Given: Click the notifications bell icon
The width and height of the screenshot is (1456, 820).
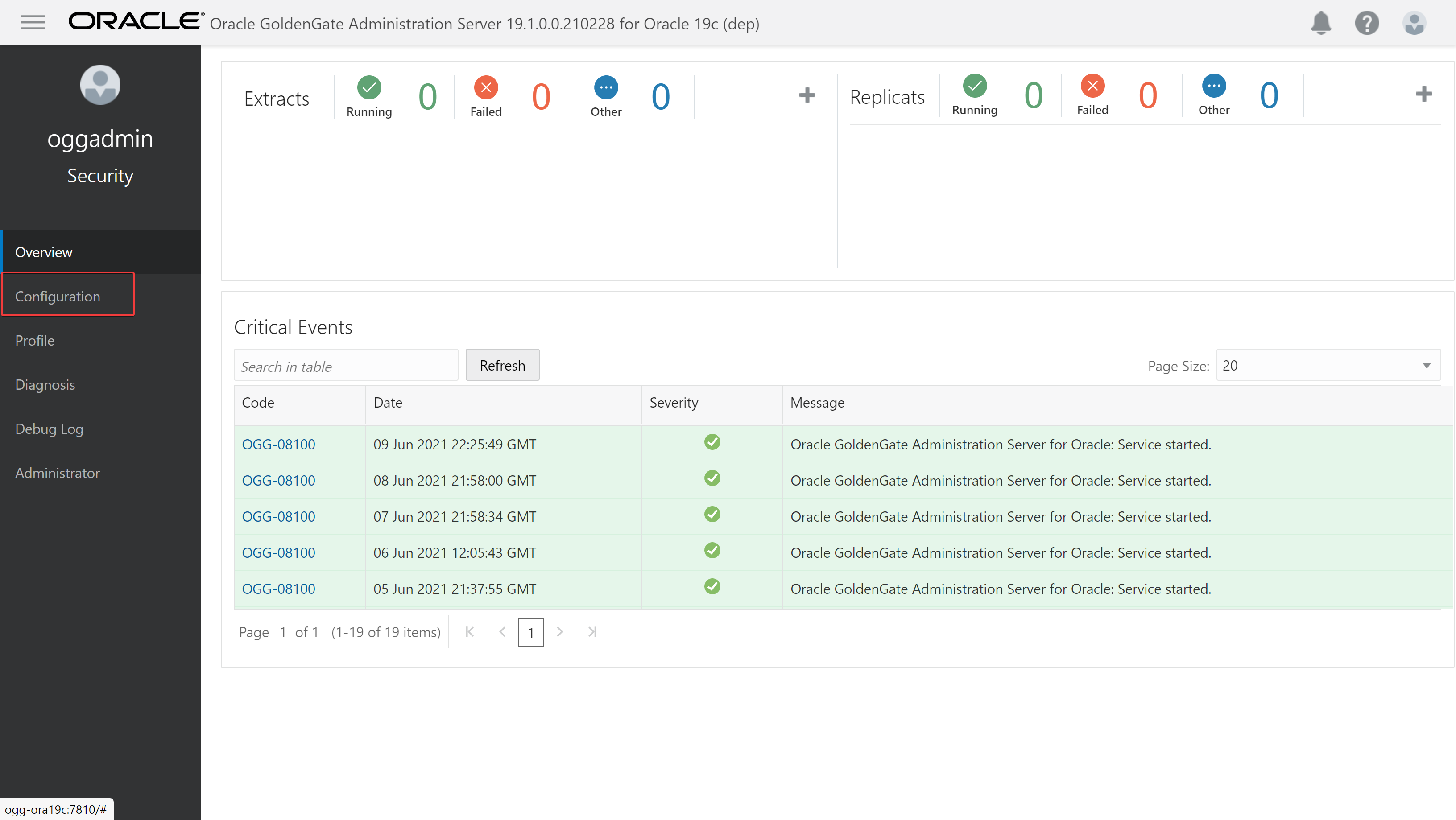Looking at the screenshot, I should point(1321,23).
